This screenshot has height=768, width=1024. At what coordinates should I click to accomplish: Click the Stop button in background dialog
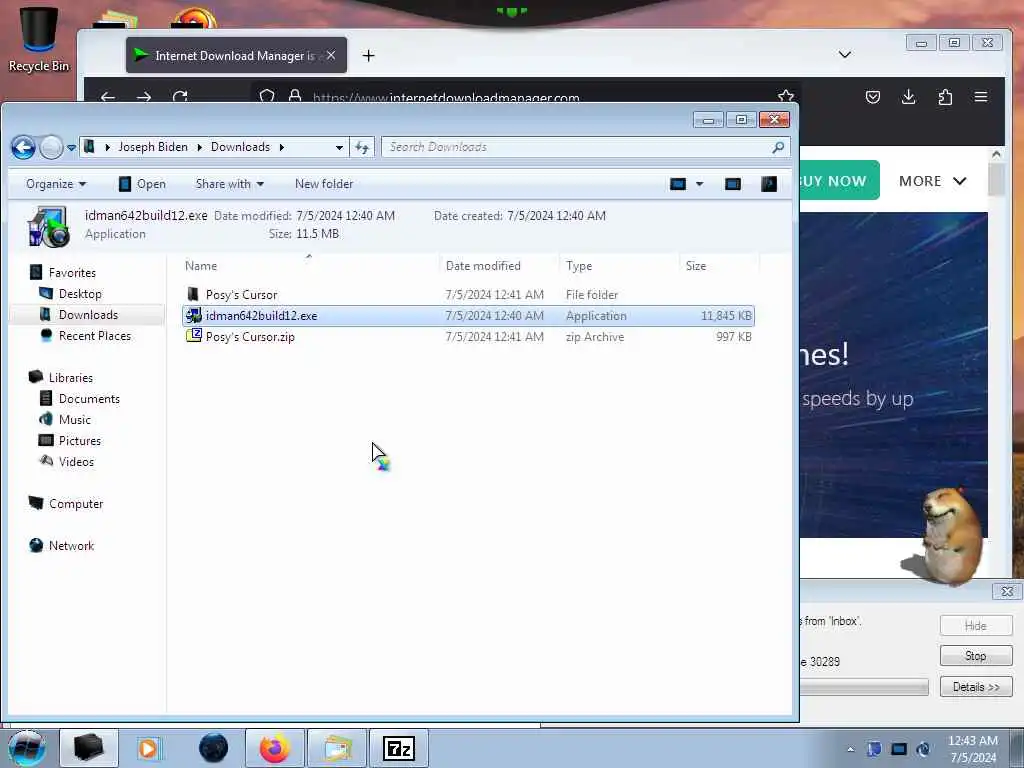[x=976, y=656]
